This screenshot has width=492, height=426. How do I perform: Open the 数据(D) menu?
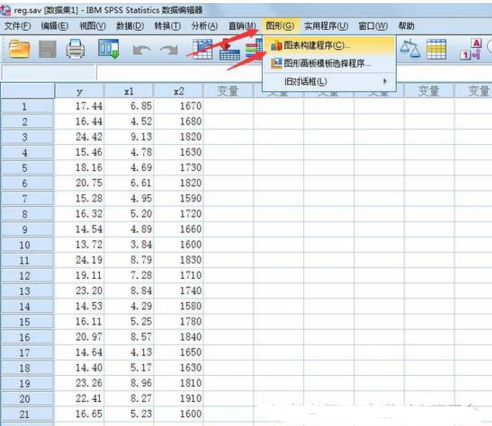point(130,26)
